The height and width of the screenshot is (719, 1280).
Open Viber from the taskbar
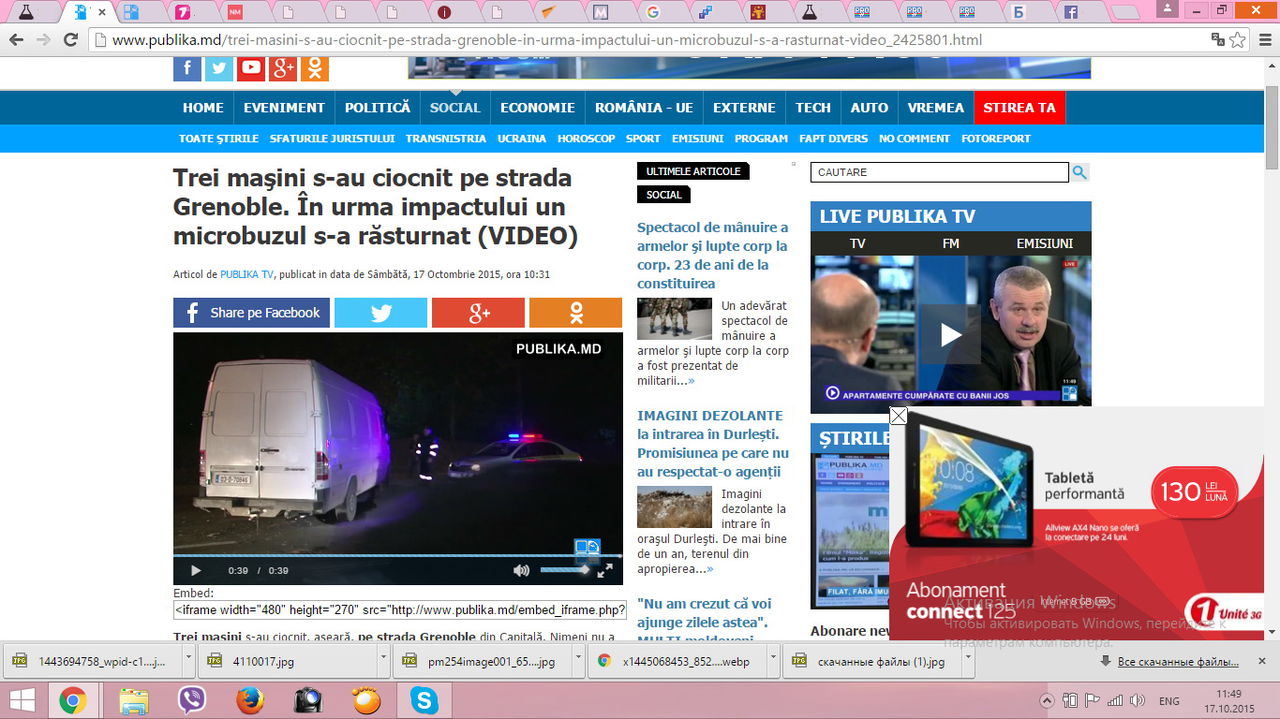click(191, 701)
